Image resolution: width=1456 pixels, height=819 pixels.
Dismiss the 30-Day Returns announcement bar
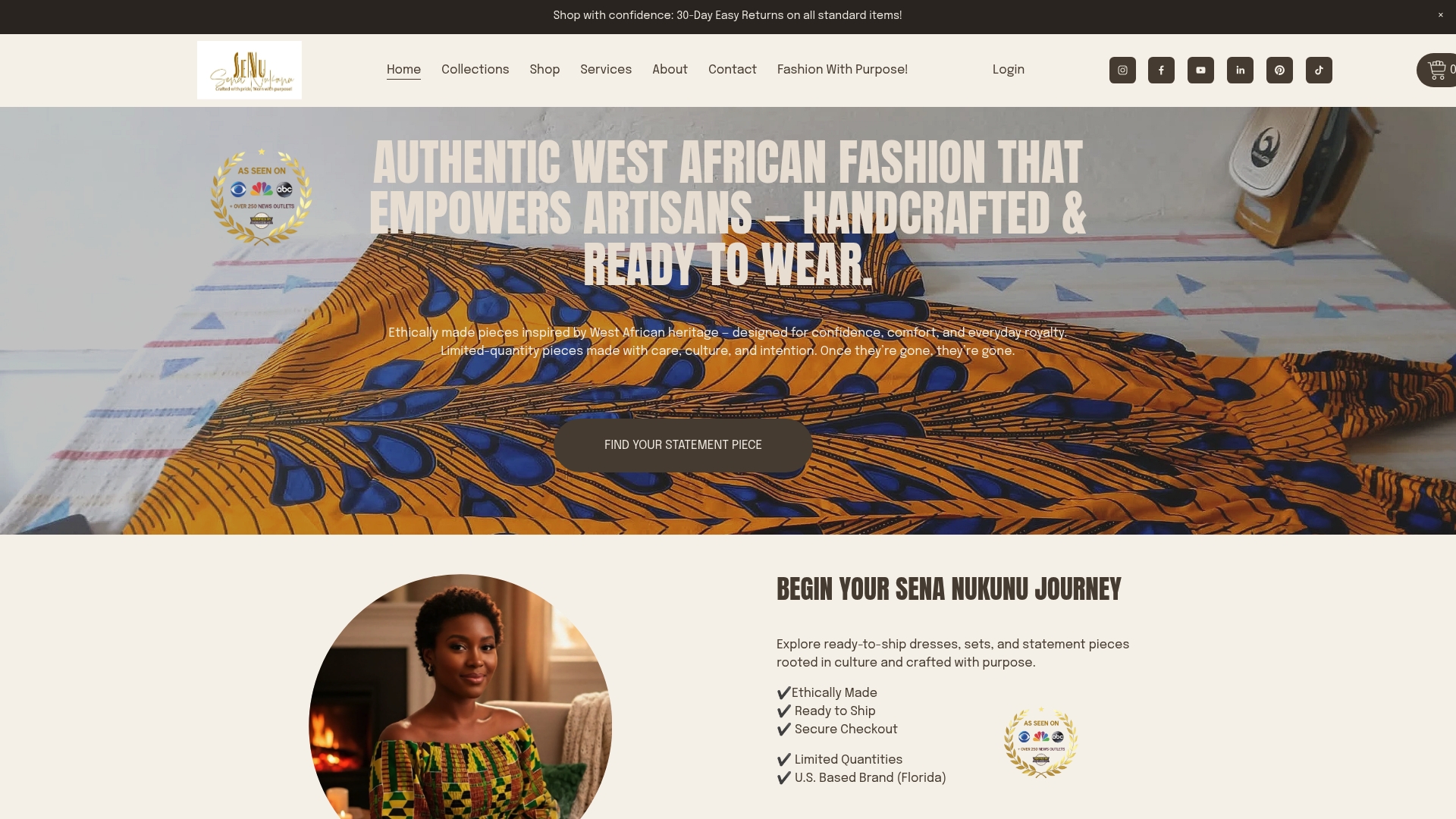coord(1441,15)
